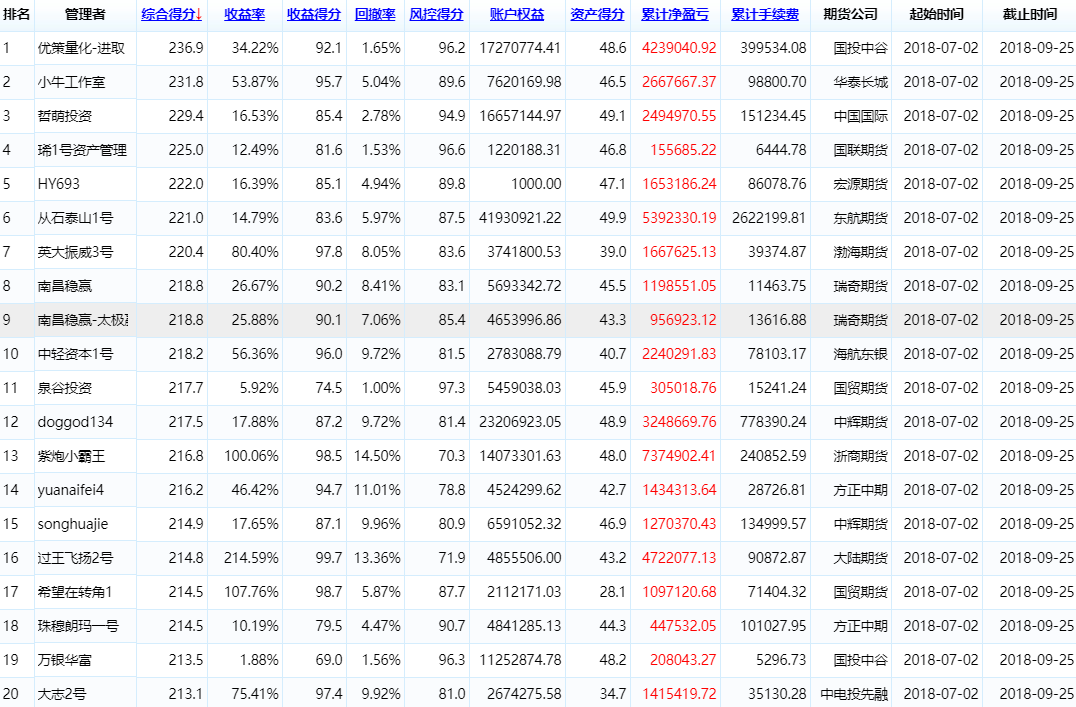The width and height of the screenshot is (1076, 707).
Task: Click risk score 97.3
Action: [x=452, y=388]
